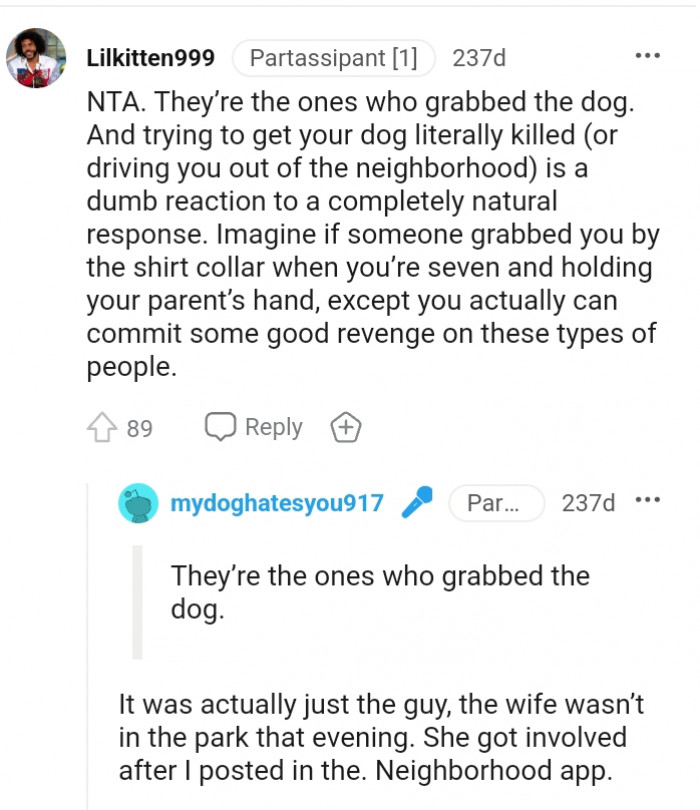
Task: Open mydoghatesyou917's green avatar
Action: 139,503
